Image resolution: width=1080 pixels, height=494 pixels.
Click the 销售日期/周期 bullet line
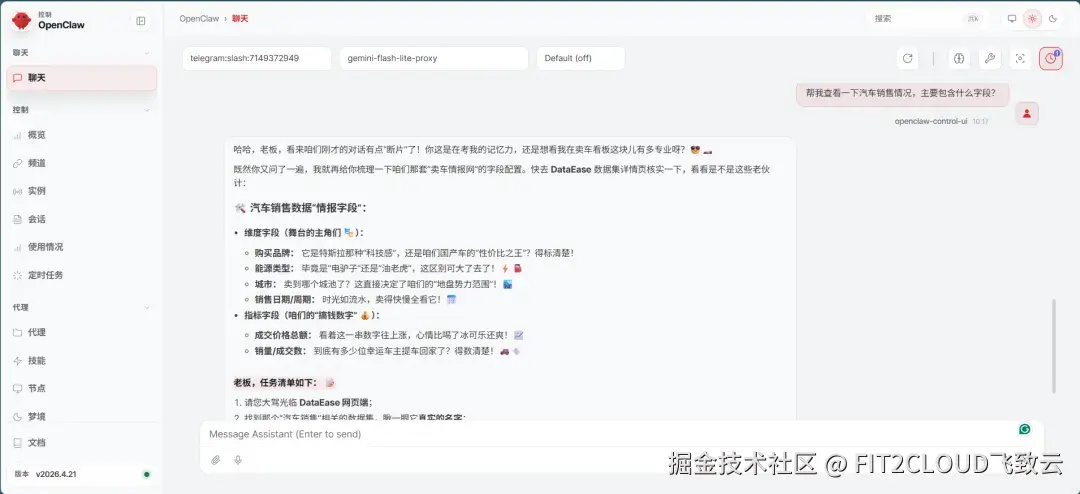coord(355,299)
